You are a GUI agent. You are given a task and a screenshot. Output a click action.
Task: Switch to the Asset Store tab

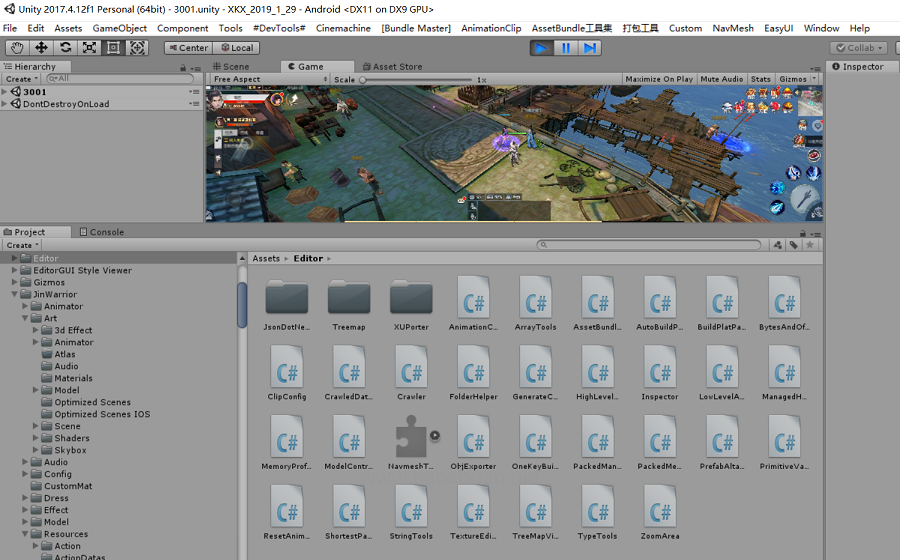pyautogui.click(x=392, y=67)
